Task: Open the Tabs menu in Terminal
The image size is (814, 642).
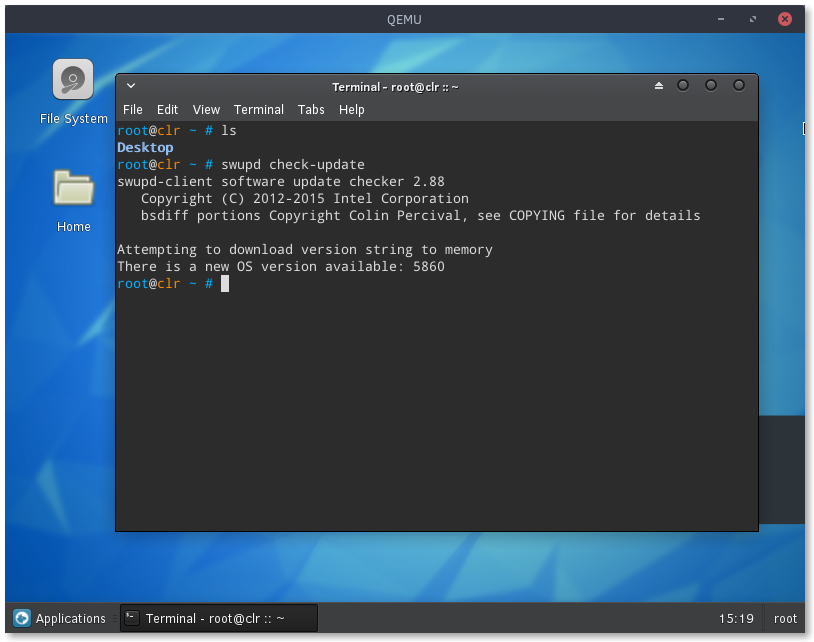Action: 311,110
